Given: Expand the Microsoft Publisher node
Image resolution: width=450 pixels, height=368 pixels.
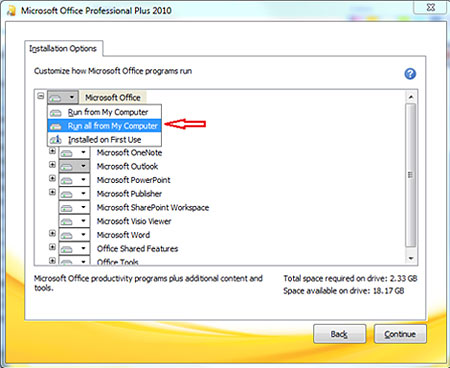Looking at the screenshot, I should pos(52,192).
